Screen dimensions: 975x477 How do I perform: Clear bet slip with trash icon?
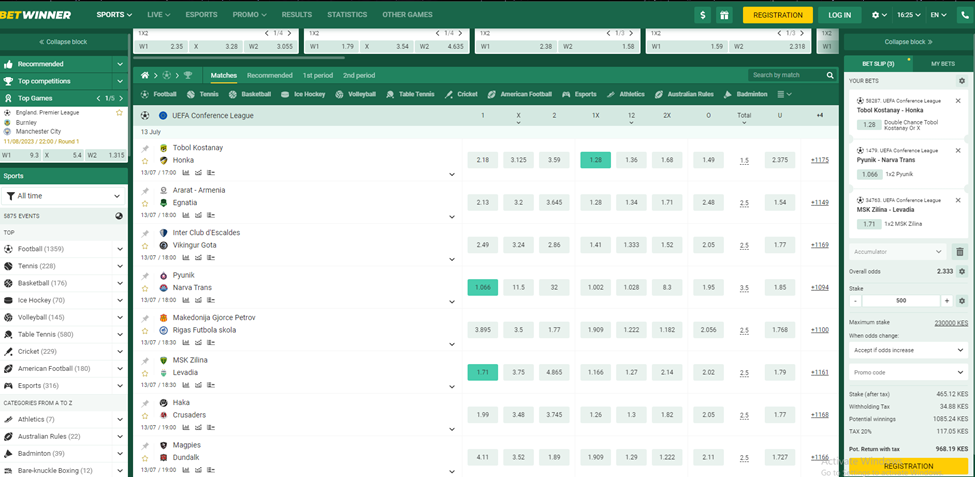tap(960, 252)
